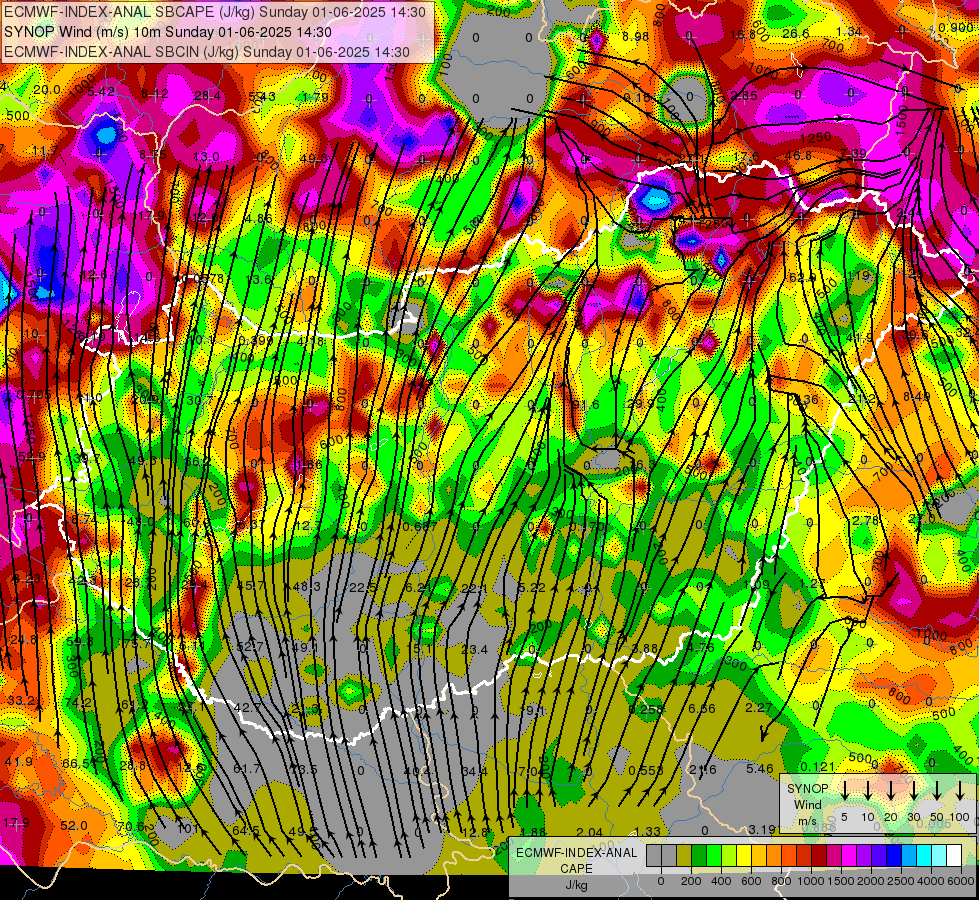Click the 41.9 value at left edge
The image size is (979, 900).
19,761
